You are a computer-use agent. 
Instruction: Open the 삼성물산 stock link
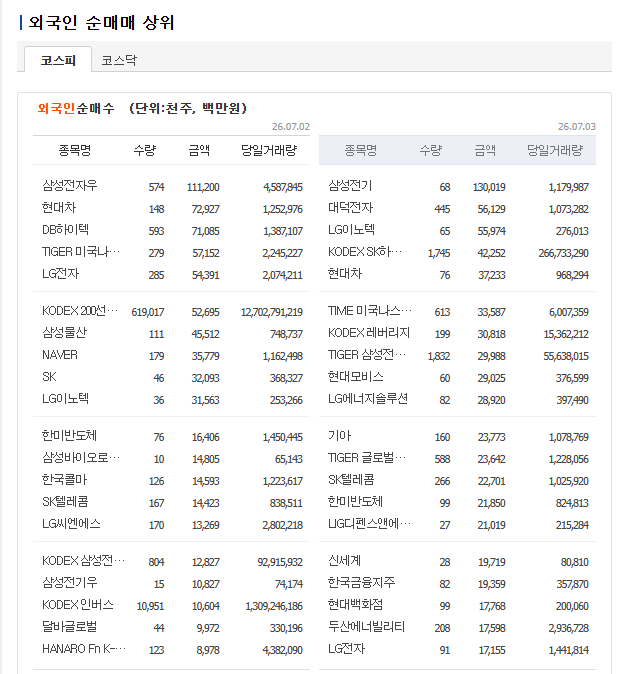coord(64,333)
